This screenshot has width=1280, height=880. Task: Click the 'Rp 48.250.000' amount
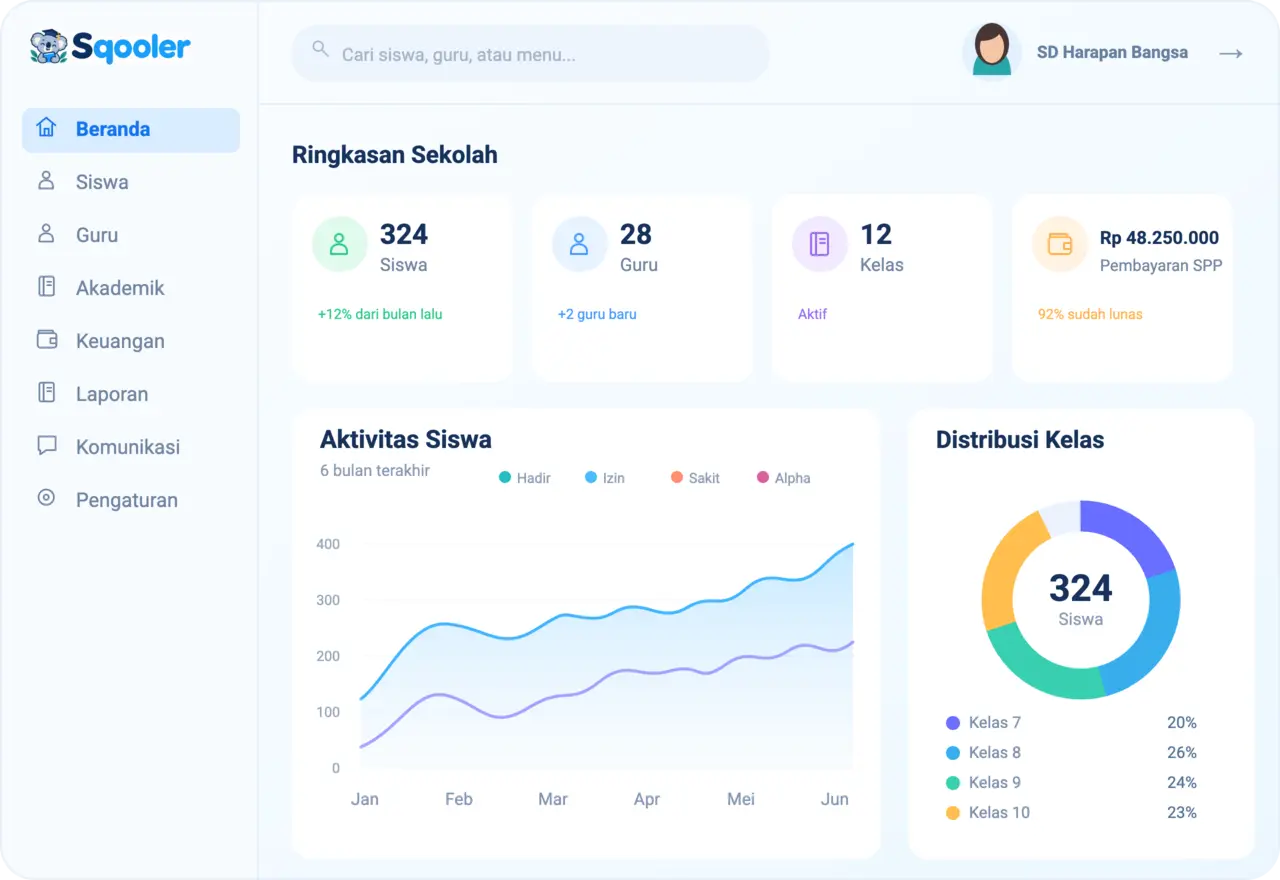point(1160,238)
